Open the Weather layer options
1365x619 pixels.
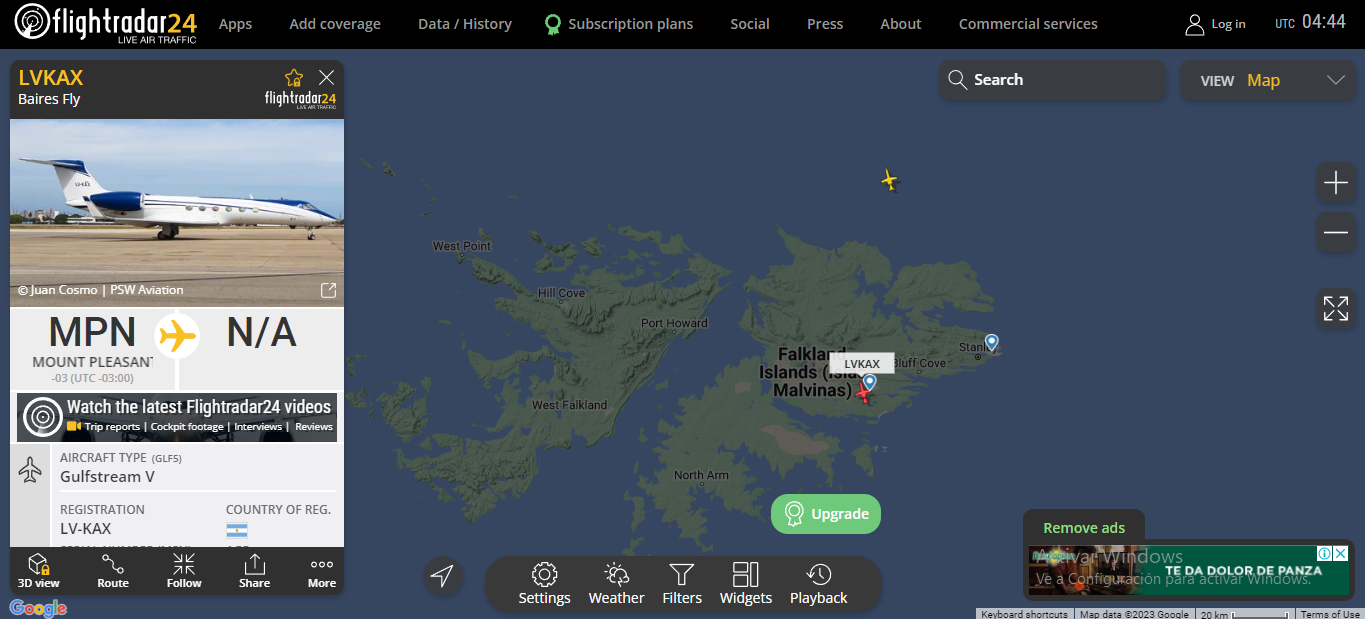pos(616,585)
